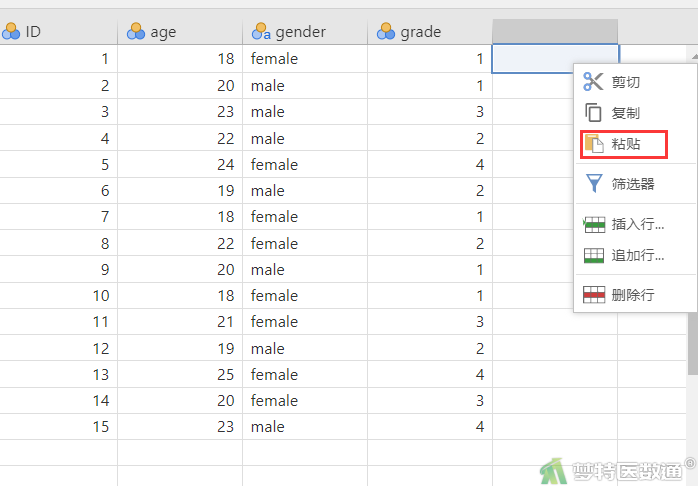The image size is (698, 486).
Task: Choose 删除行 (Delete Row) menu entry
Action: click(x=635, y=295)
